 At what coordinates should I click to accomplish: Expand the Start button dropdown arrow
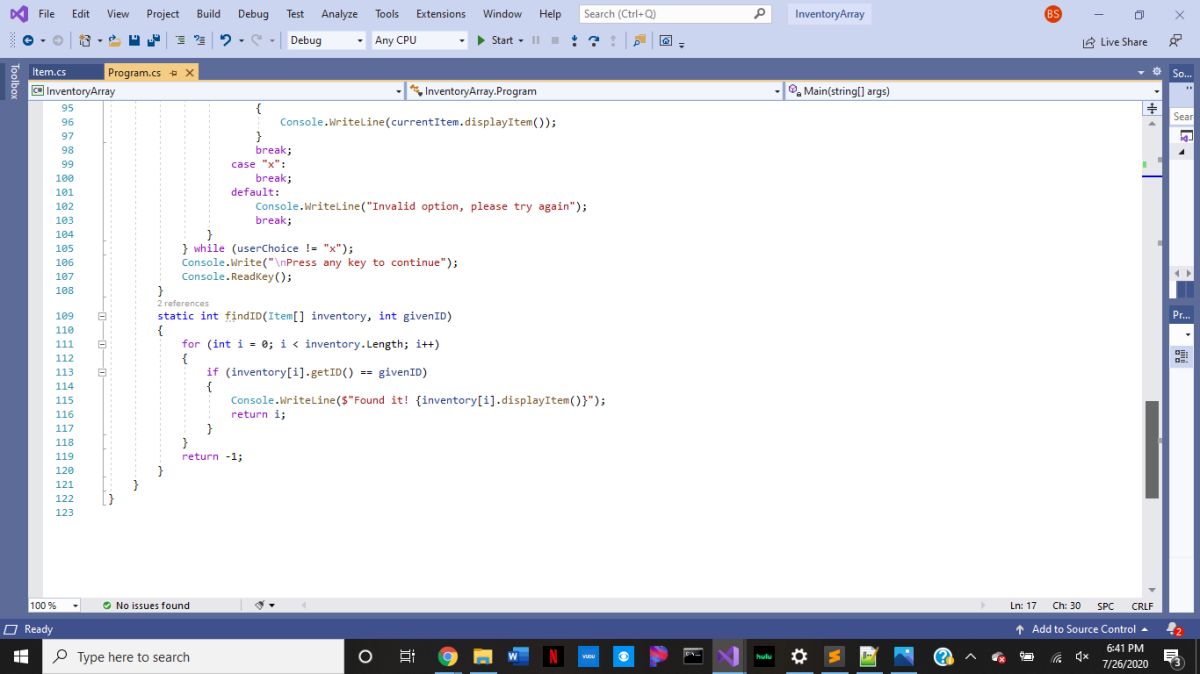pos(520,41)
